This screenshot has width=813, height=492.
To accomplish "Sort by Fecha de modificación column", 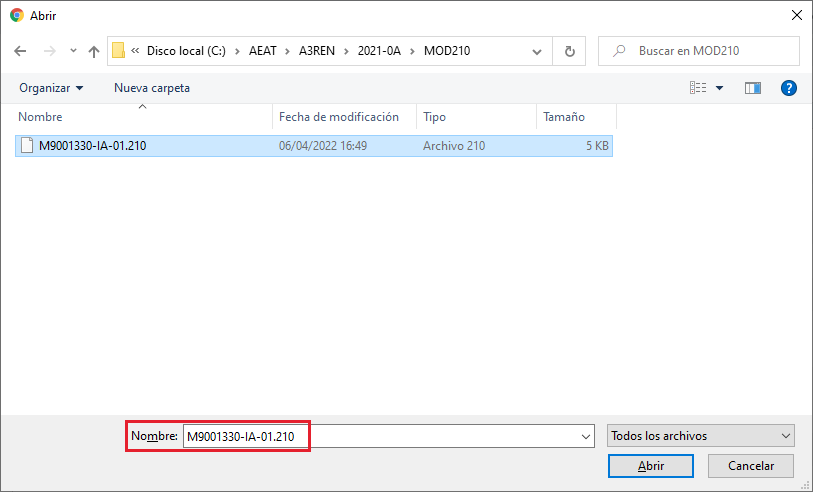I will (339, 117).
